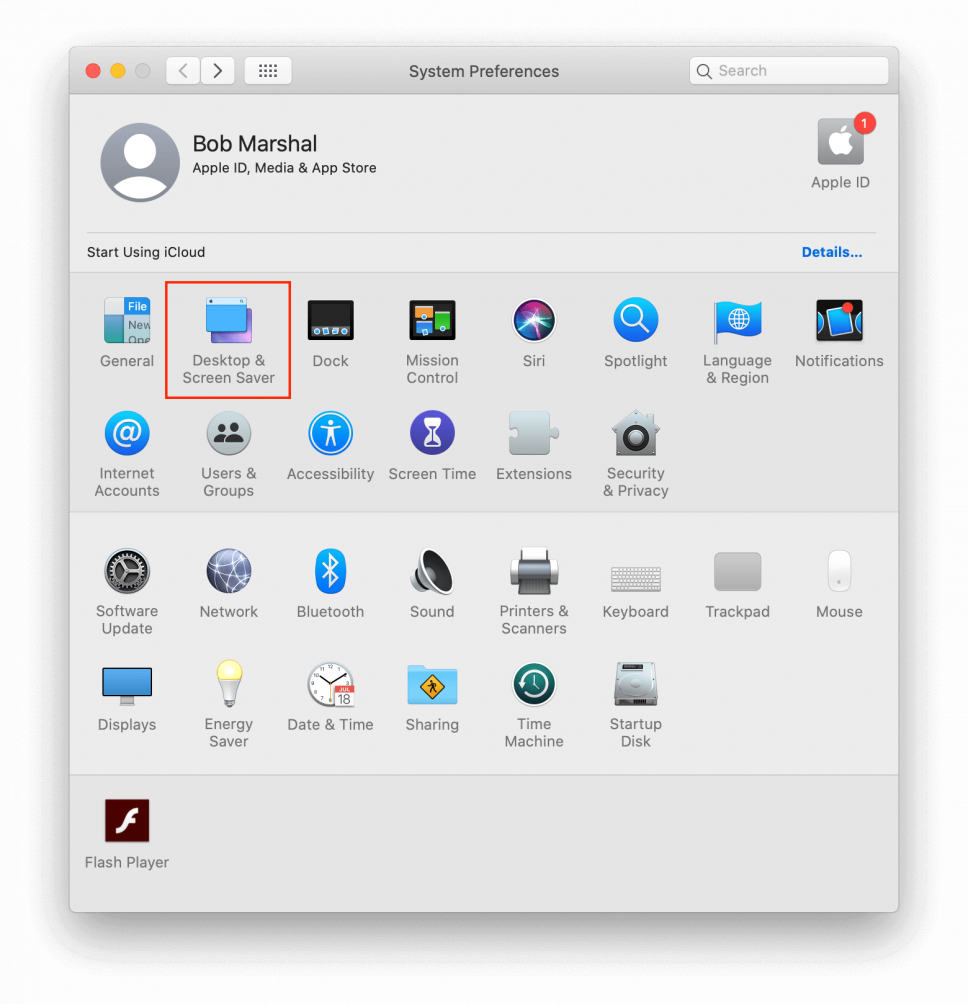Click the Details... link for iCloud
Viewport: 968px width, 1004px height.
(x=831, y=252)
